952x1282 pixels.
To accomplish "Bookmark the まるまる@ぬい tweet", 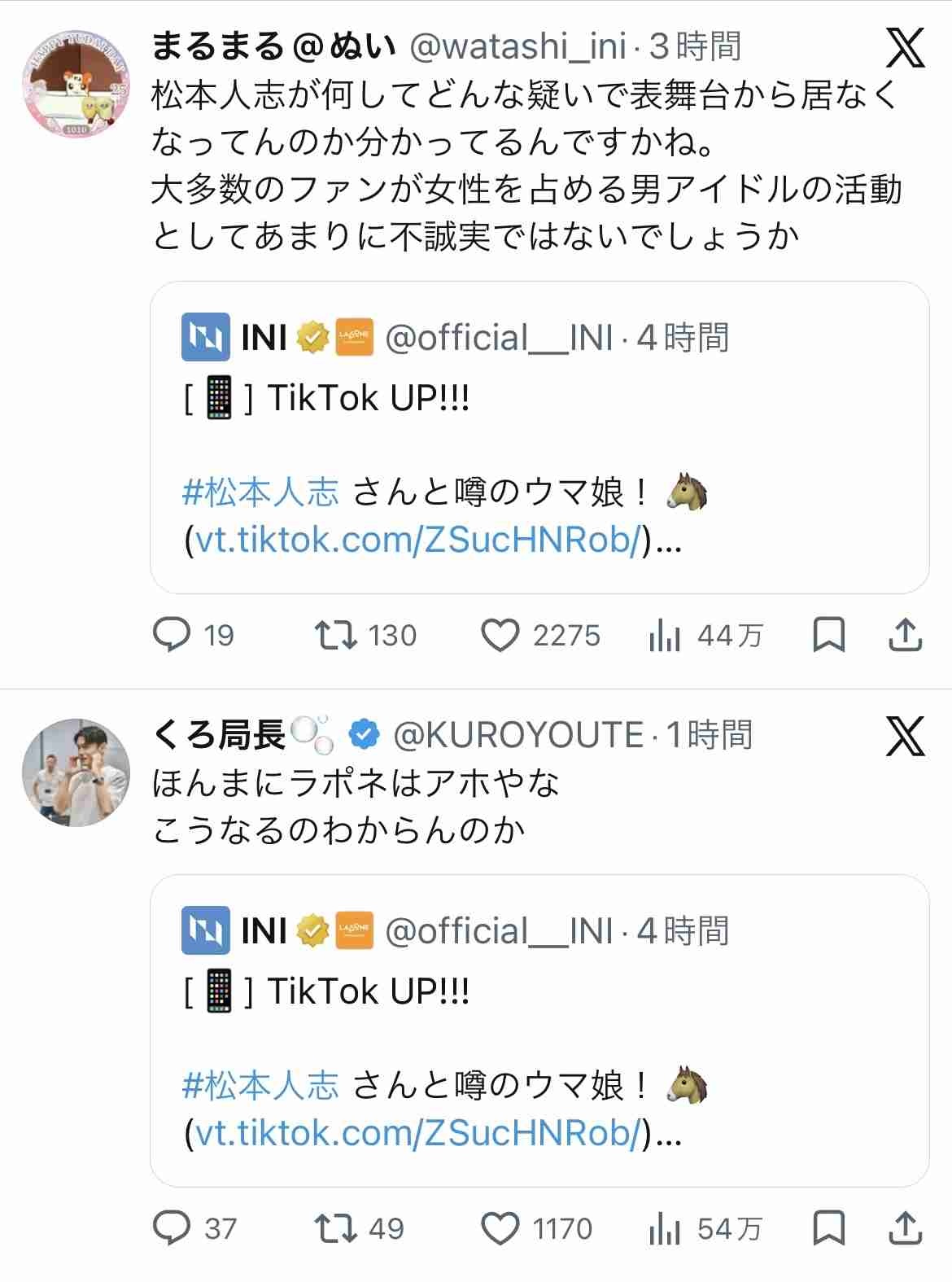I will [x=828, y=635].
